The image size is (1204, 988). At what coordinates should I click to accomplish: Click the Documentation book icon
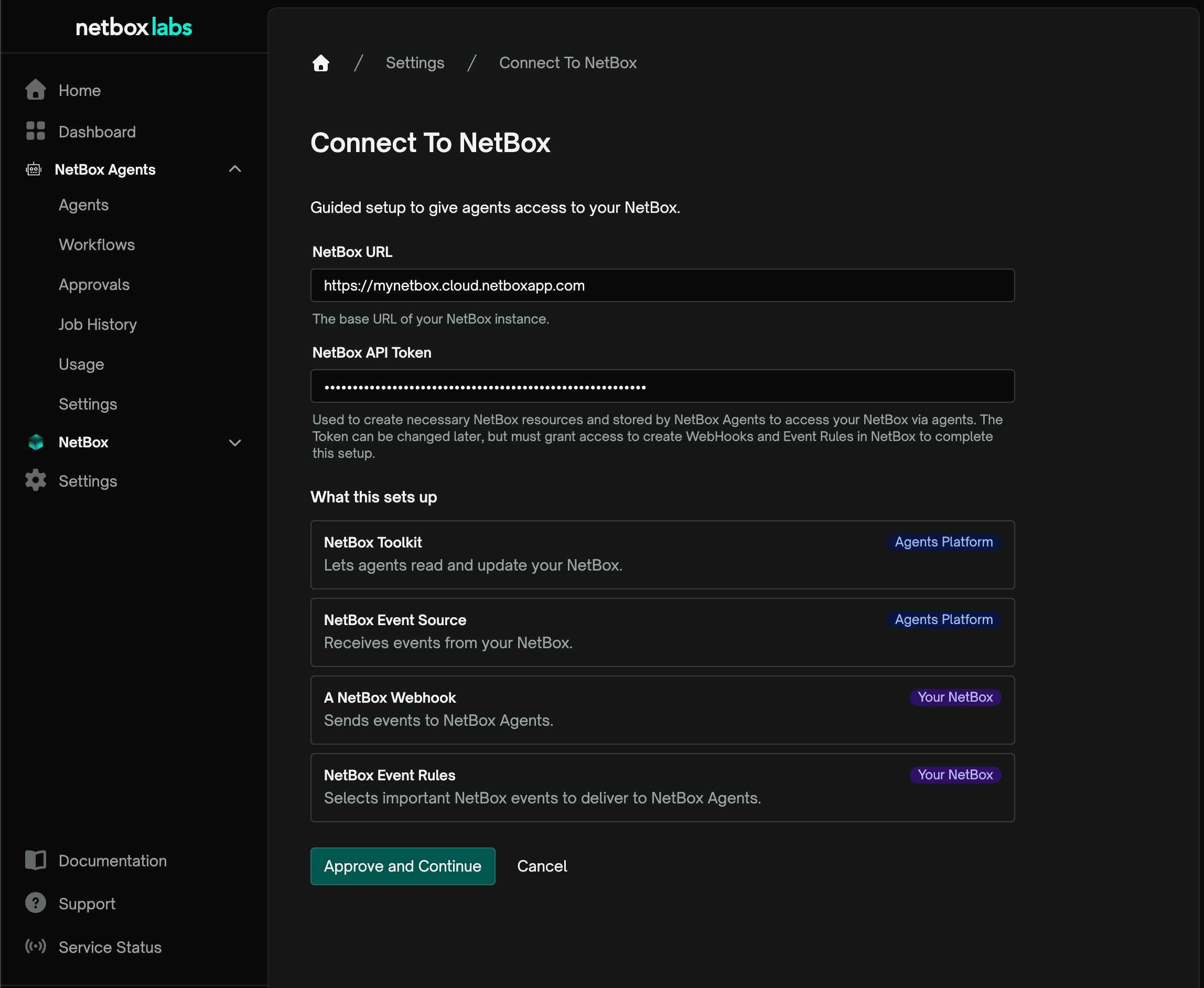(35, 861)
